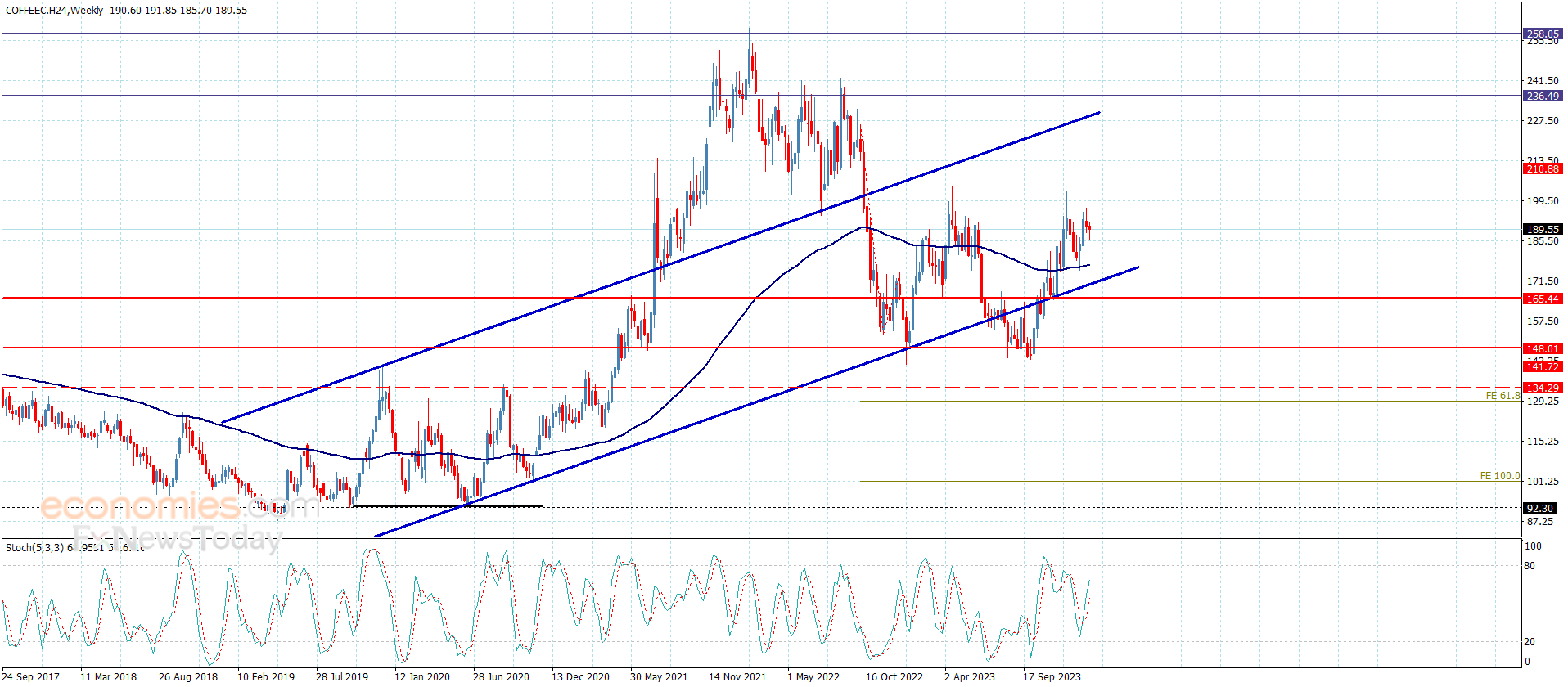Select the 134.29 price label
This screenshot has width=1568, height=687.
pyautogui.click(x=1543, y=388)
